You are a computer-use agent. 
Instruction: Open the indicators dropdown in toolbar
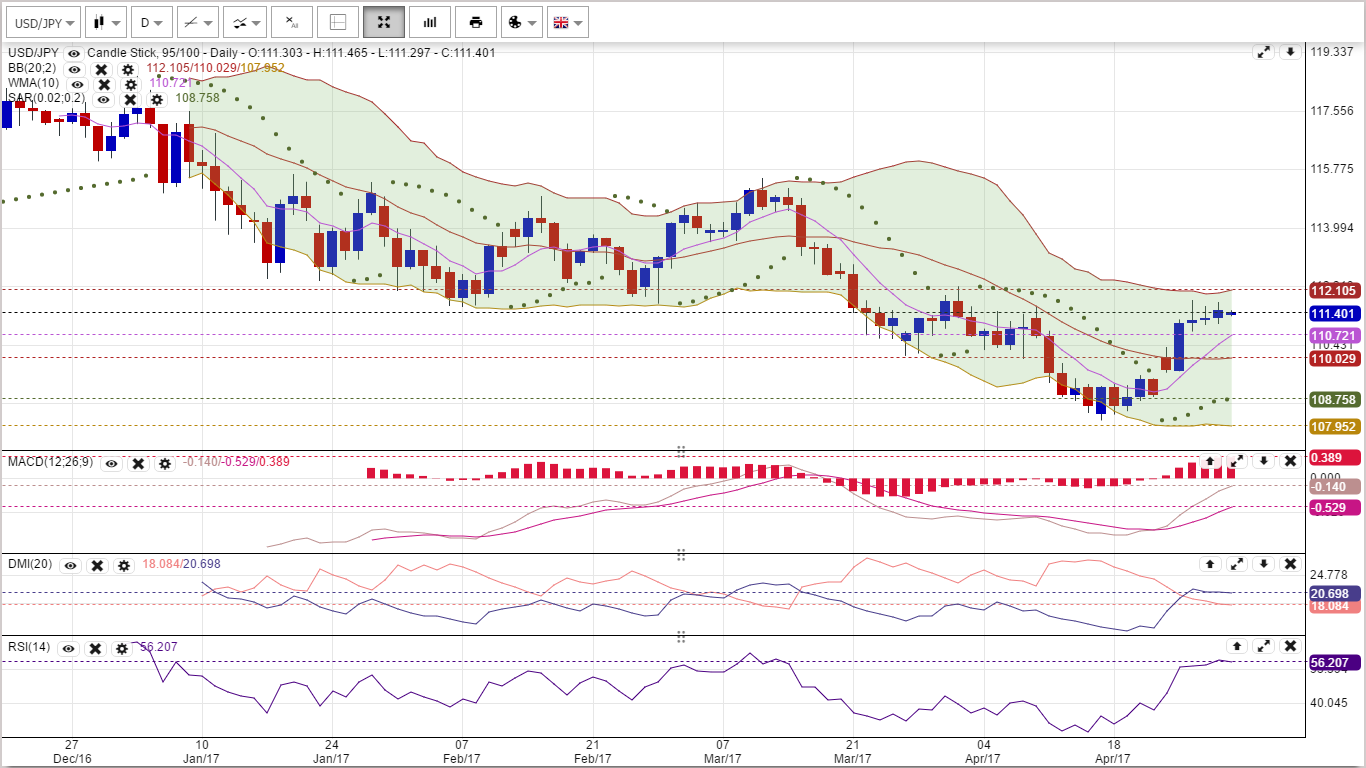pos(243,22)
